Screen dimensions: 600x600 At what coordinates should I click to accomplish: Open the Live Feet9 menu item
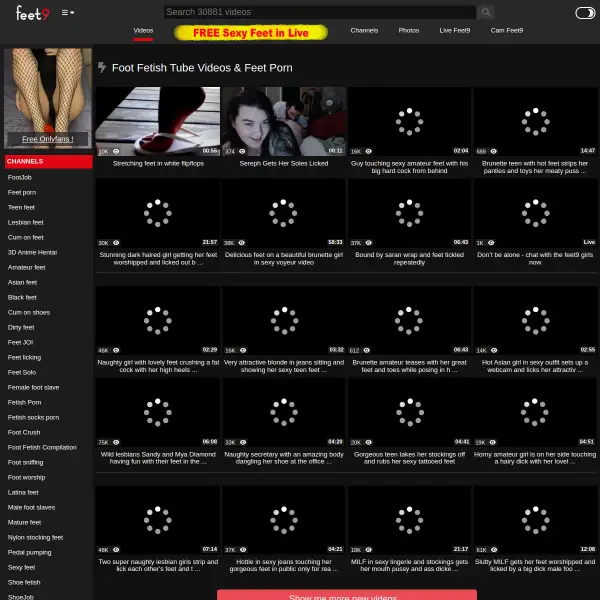click(x=455, y=31)
